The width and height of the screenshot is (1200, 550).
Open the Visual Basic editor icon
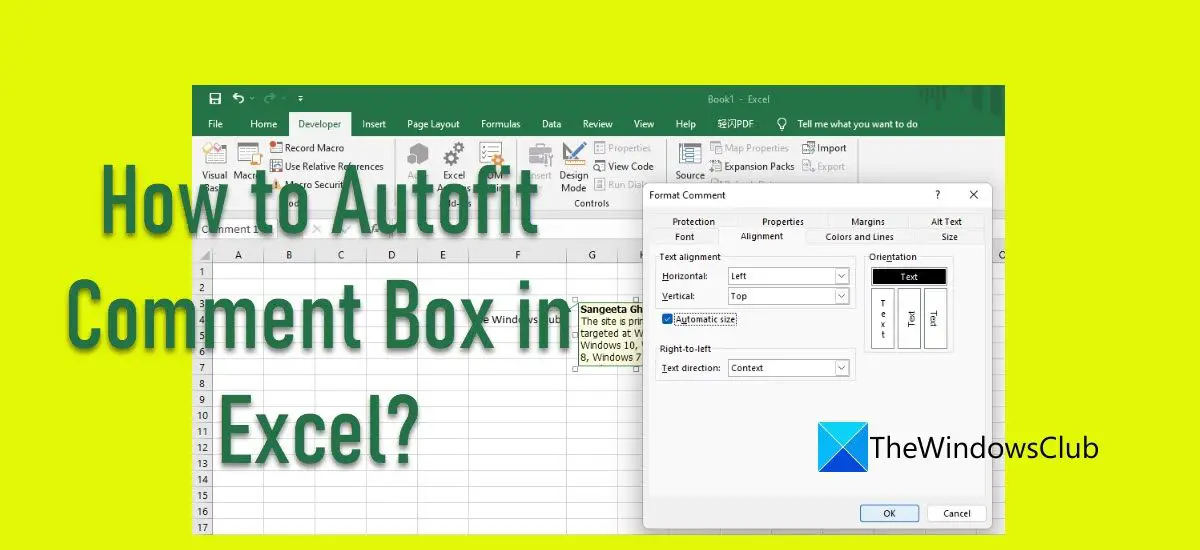[215, 153]
